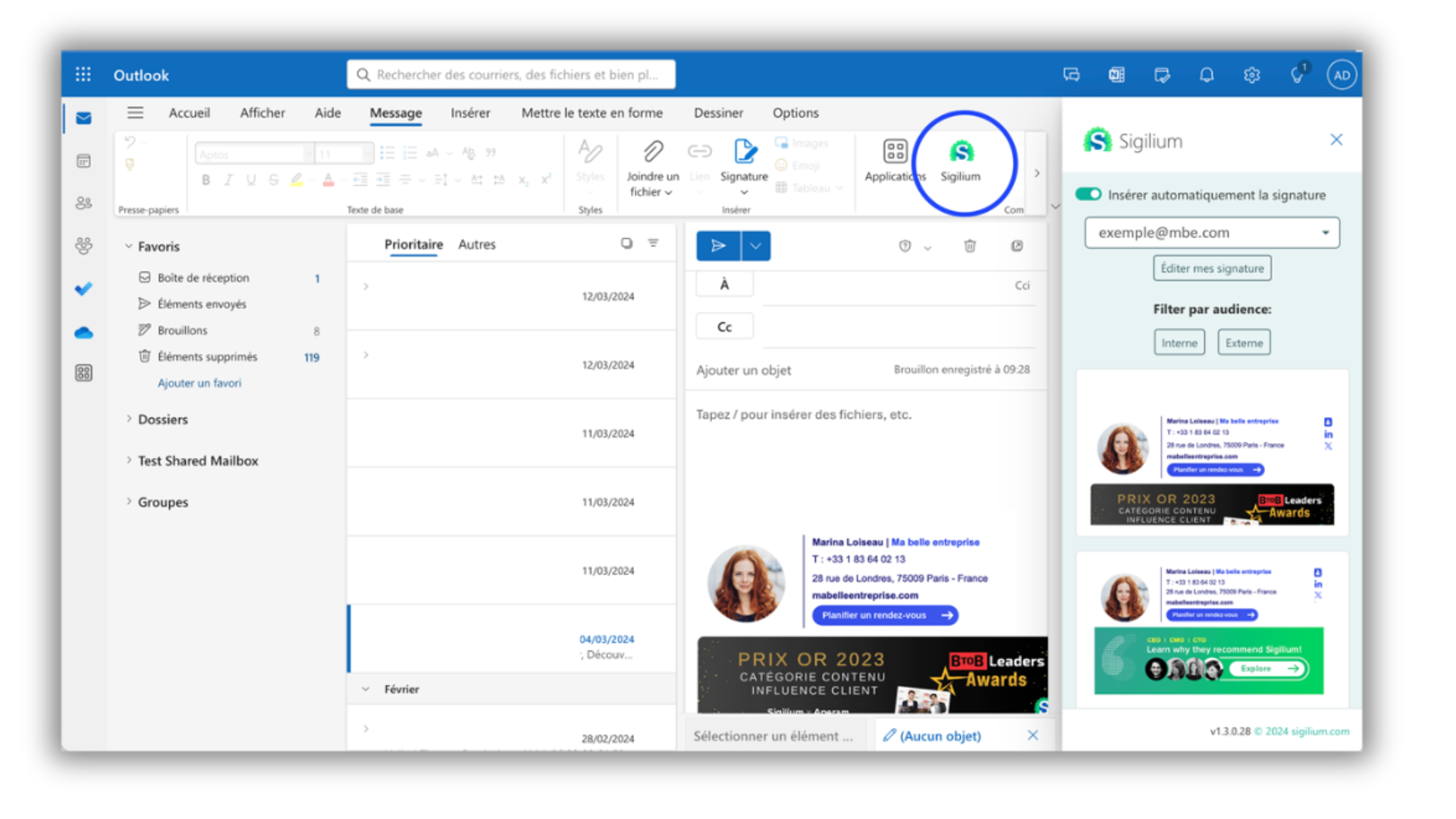Screen dimensions: 1456x819
Task: Toggle automatic signature insertion switch
Action: [x=1088, y=195]
